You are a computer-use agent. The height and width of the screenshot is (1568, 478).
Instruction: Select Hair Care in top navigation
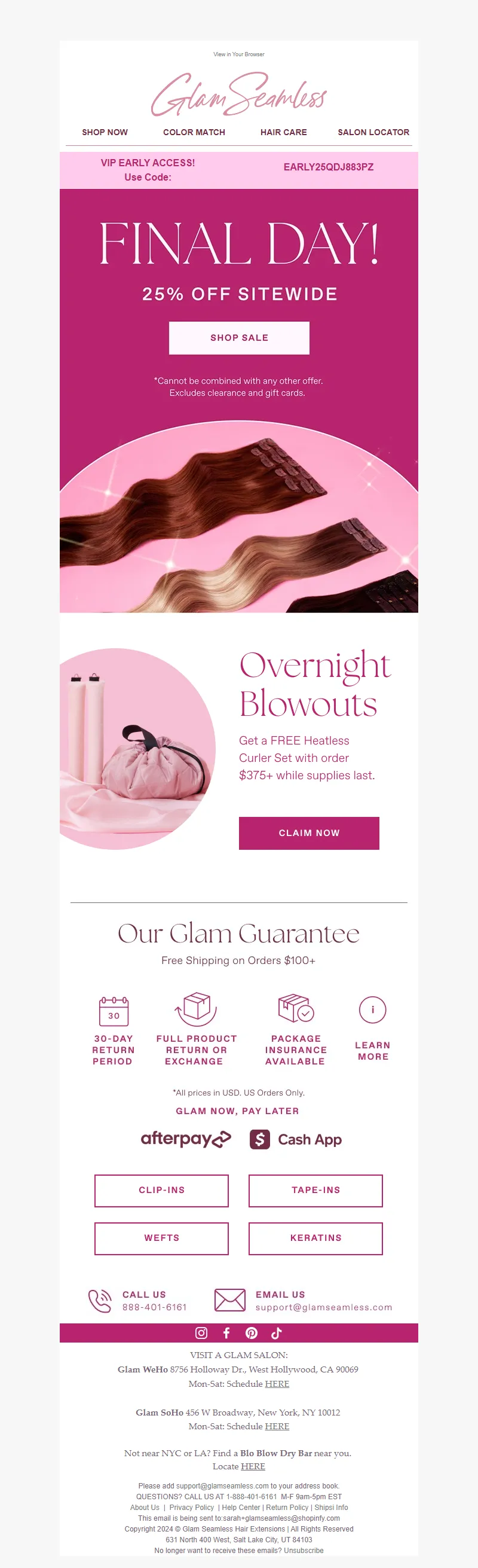coord(283,132)
